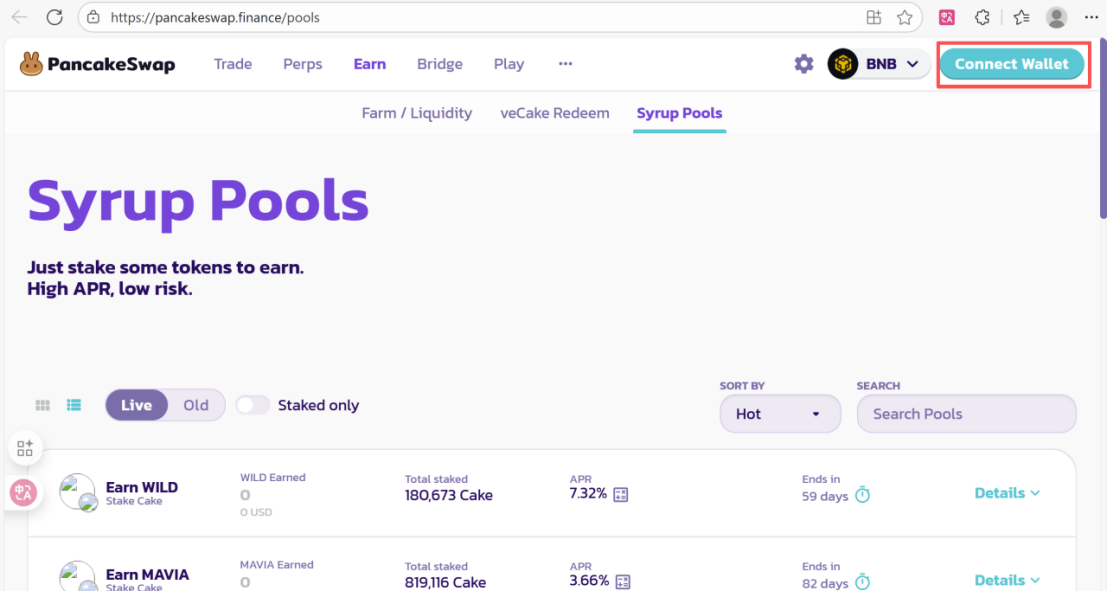Click the timer icon for MAVIA pool
Screen dimensions: 1108x591
click(862, 582)
